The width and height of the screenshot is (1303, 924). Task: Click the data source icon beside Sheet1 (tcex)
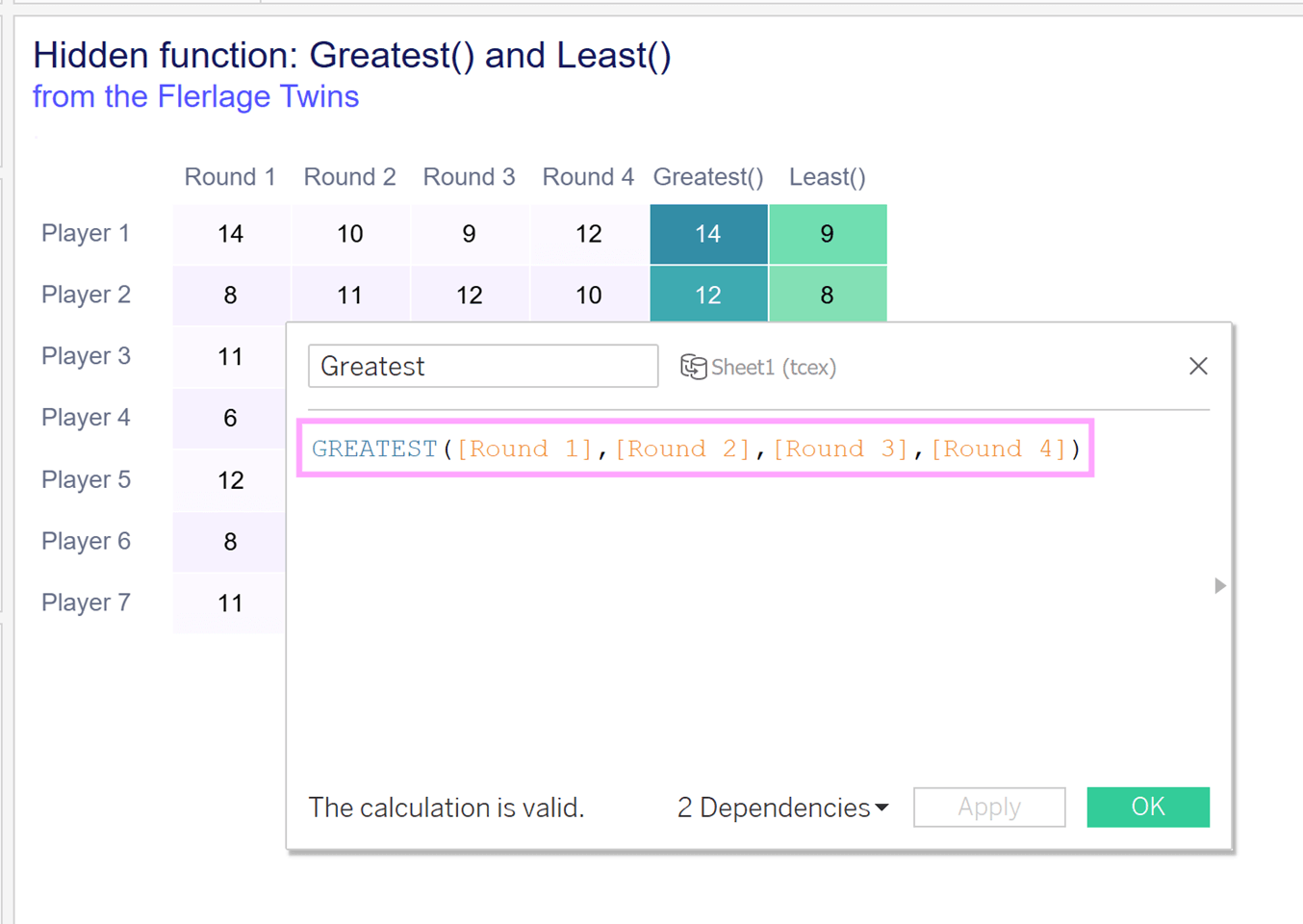[x=694, y=367]
